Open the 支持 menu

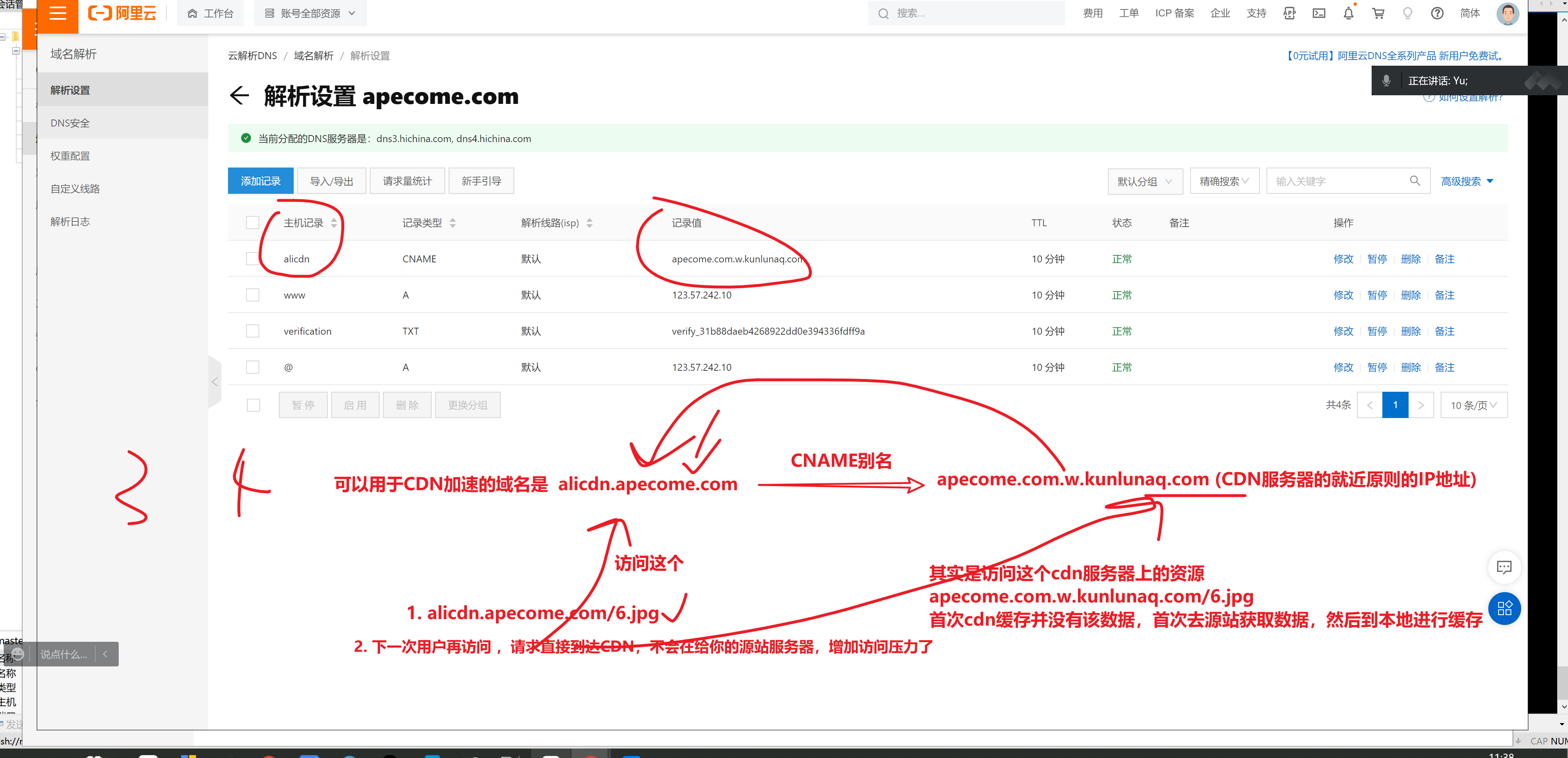pos(1256,14)
